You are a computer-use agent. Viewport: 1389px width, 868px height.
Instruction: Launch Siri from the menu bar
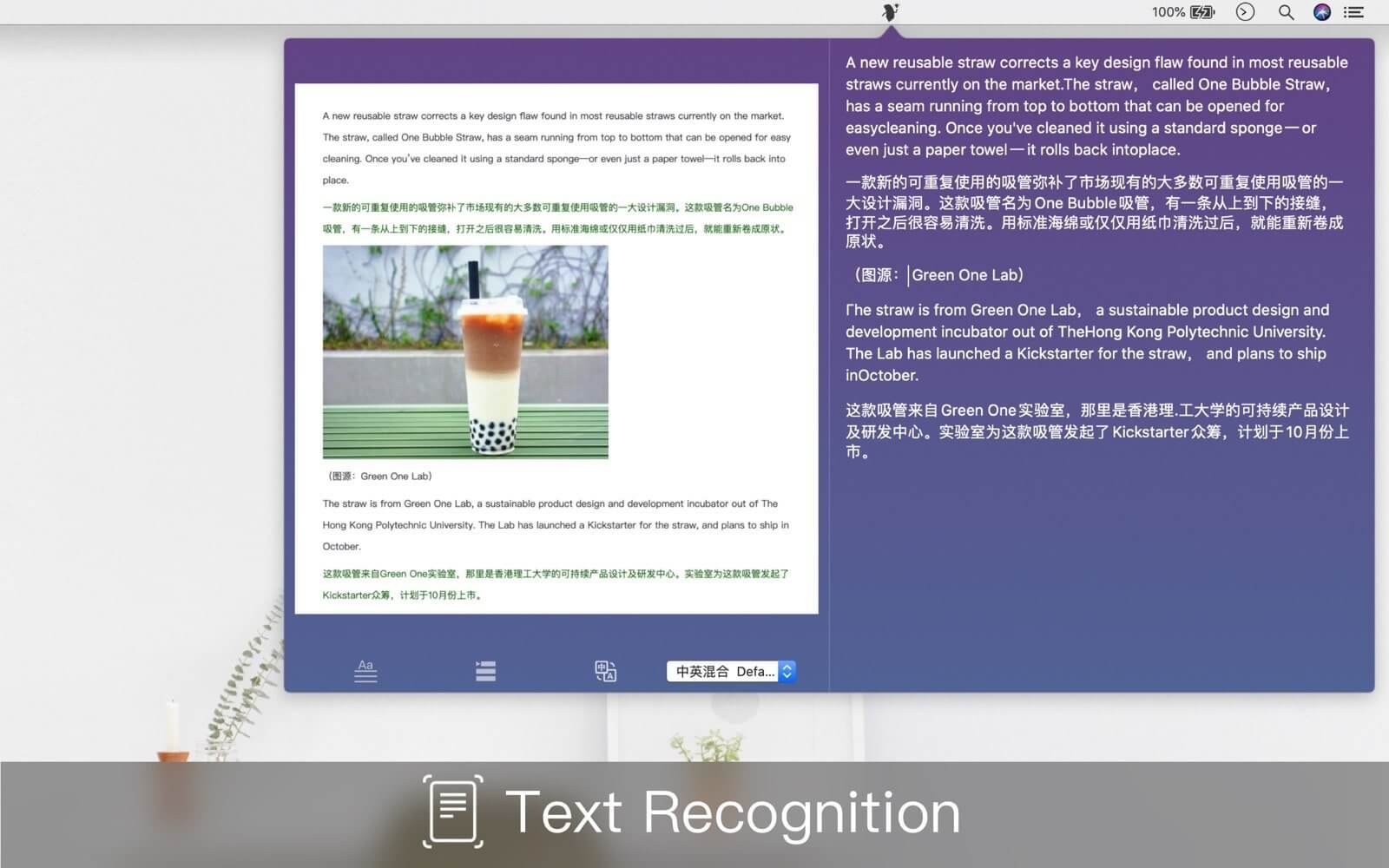pos(1321,12)
